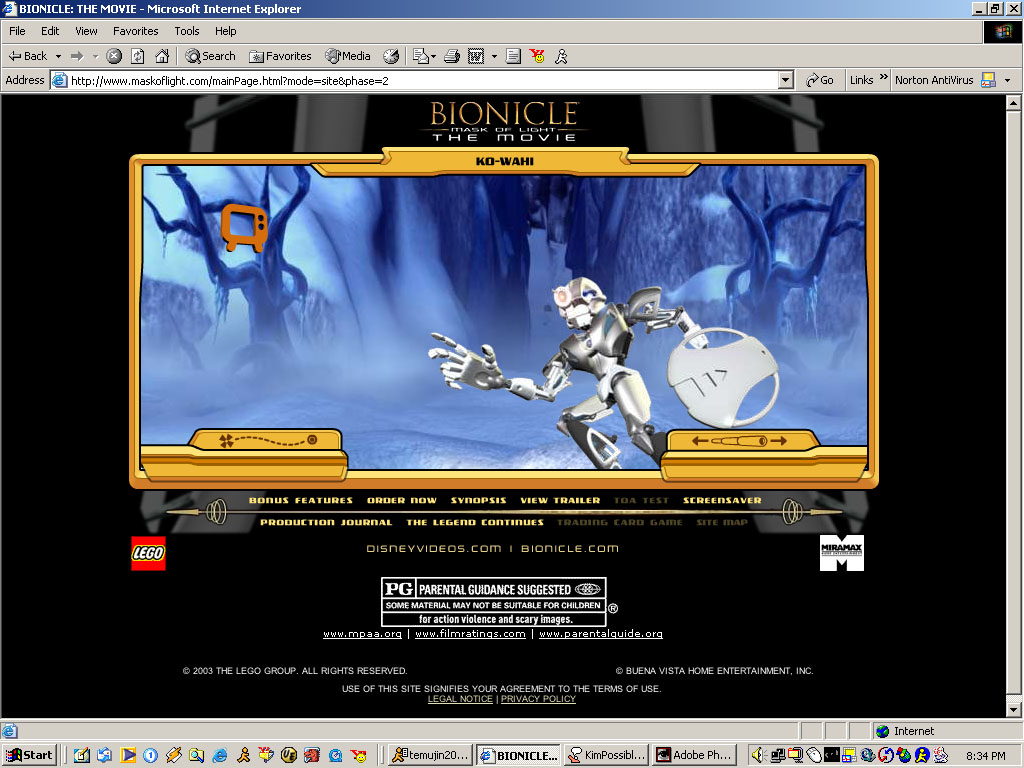The height and width of the screenshot is (768, 1024).
Task: Expand the Back history dropdown arrow
Action: click(58, 56)
